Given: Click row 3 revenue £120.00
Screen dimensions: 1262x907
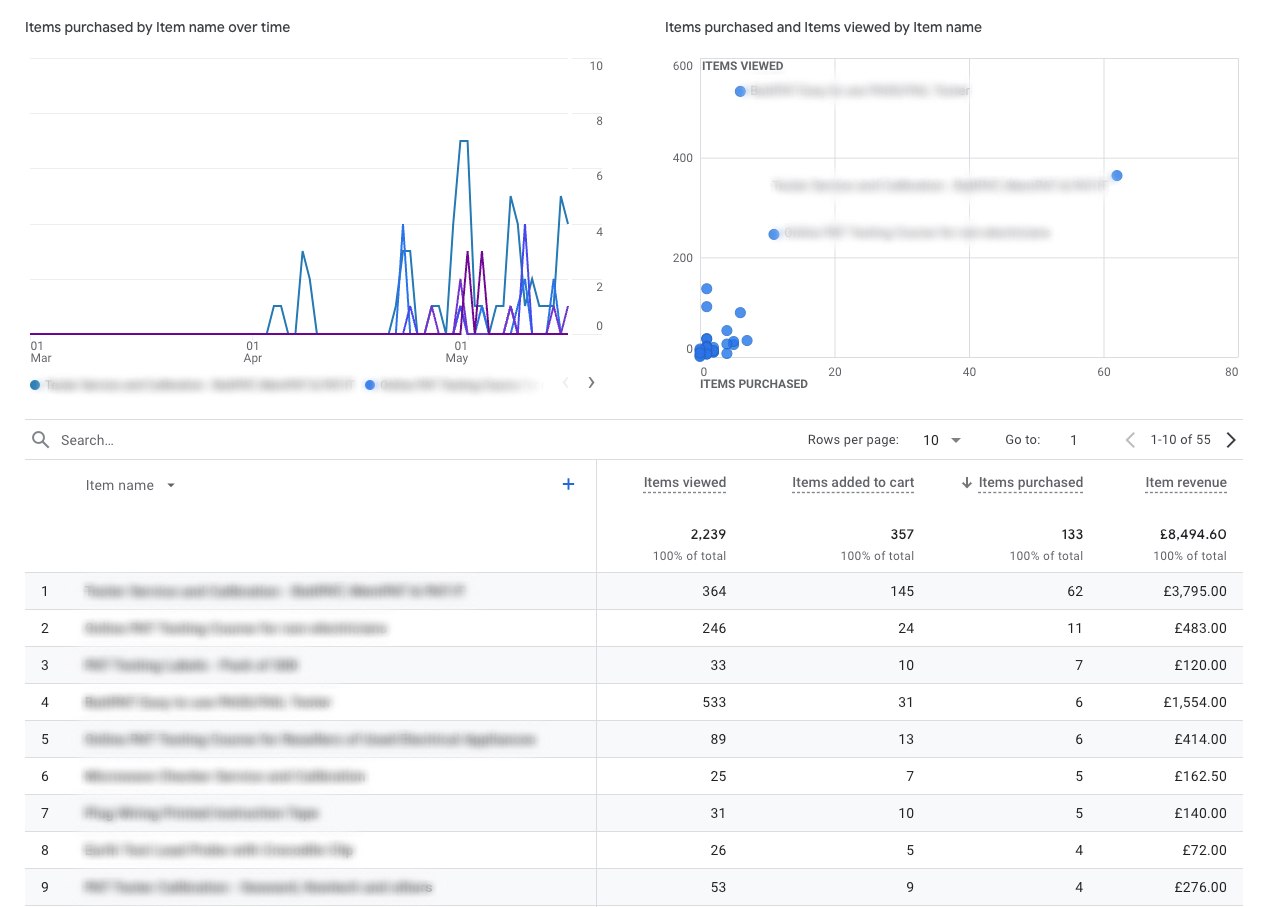Looking at the screenshot, I should pos(1199,665).
